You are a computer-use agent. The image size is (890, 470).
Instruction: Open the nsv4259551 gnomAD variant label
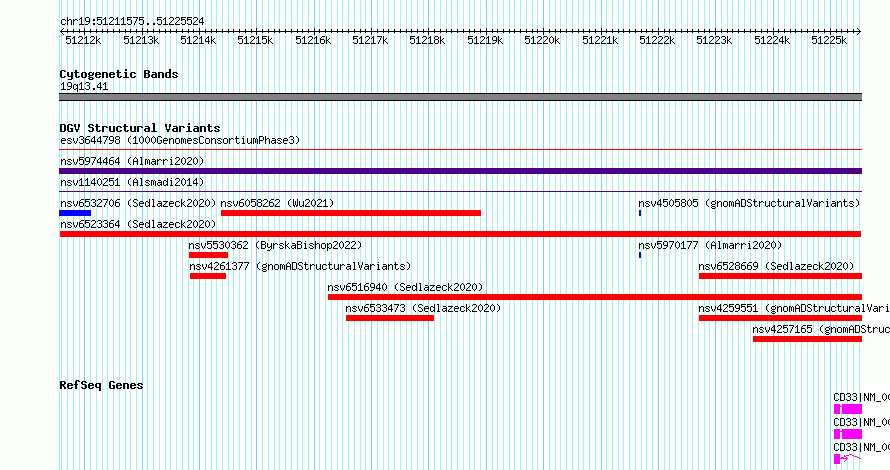tap(794, 308)
